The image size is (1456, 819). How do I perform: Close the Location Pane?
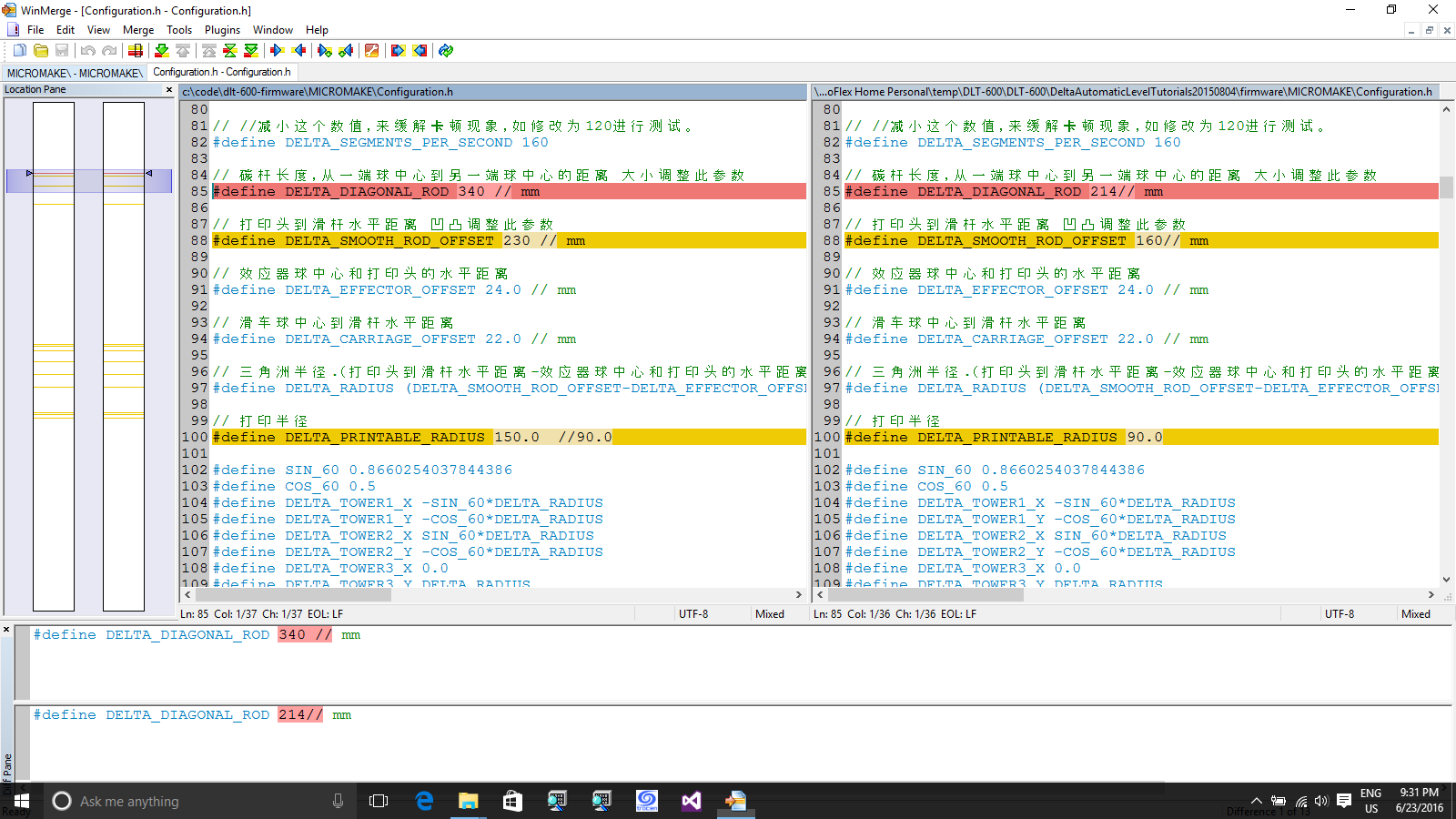click(169, 89)
